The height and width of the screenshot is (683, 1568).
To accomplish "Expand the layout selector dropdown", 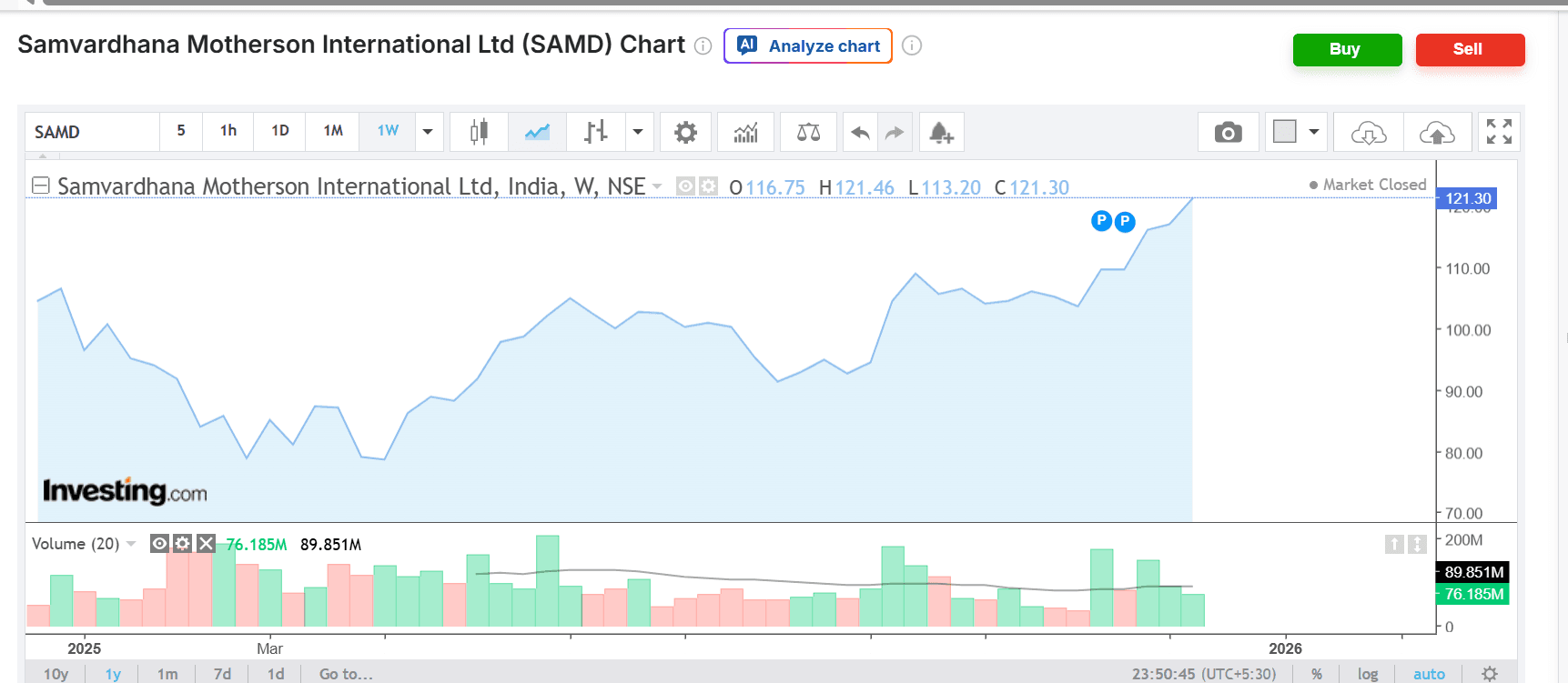I will pos(1314,132).
